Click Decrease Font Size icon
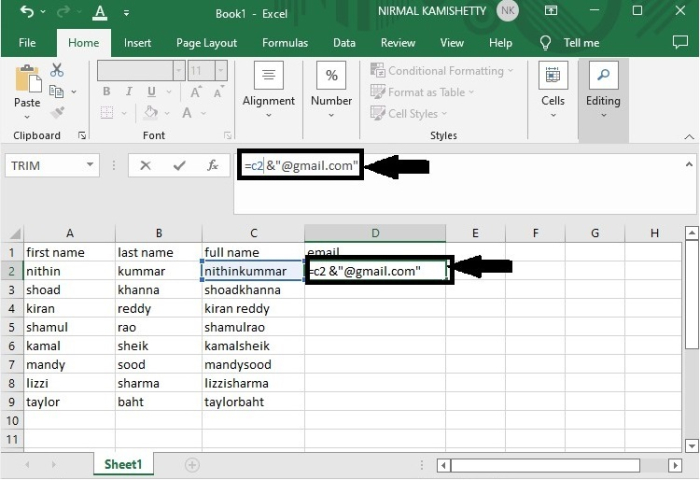The height and width of the screenshot is (480, 700). 219,92
